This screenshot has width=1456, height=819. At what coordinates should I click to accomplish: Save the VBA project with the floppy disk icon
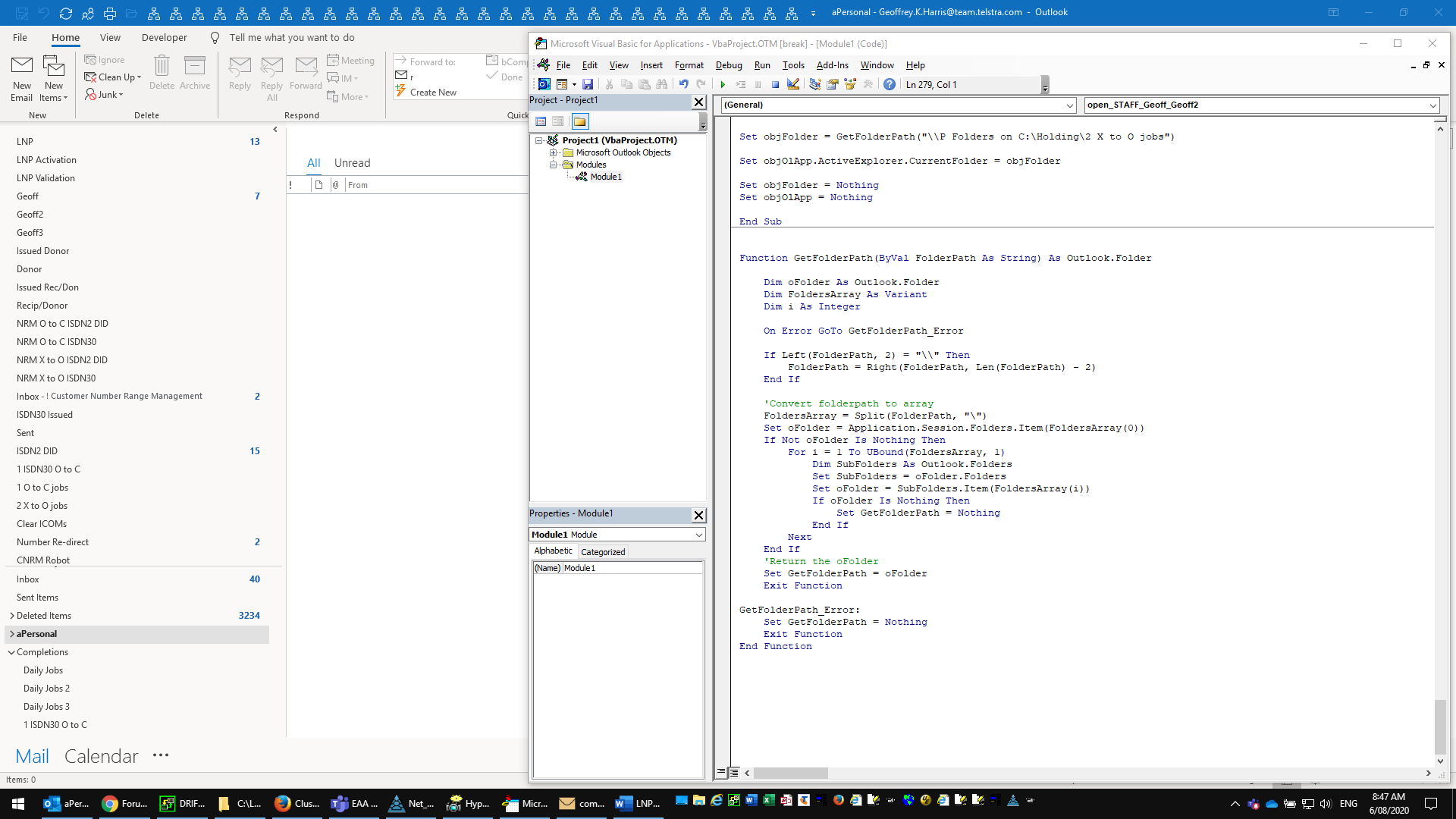(588, 84)
